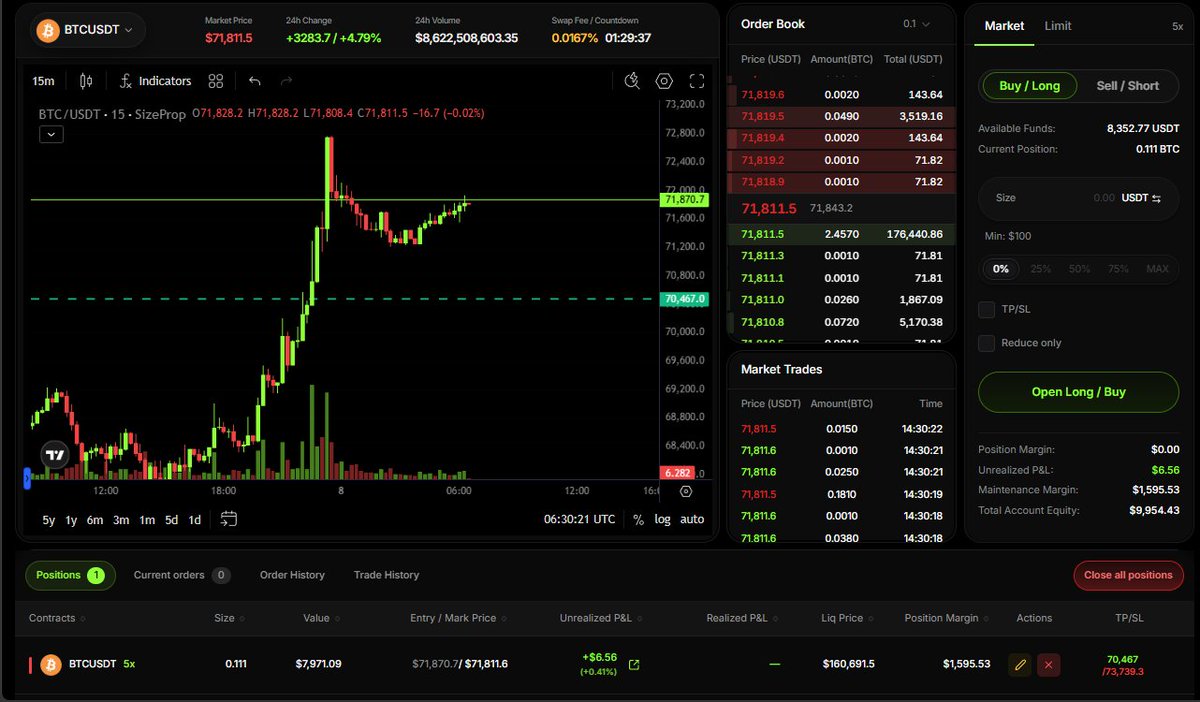Click order book bid price 71,811.5 row
Screen dimensions: 1200x702
click(842, 234)
